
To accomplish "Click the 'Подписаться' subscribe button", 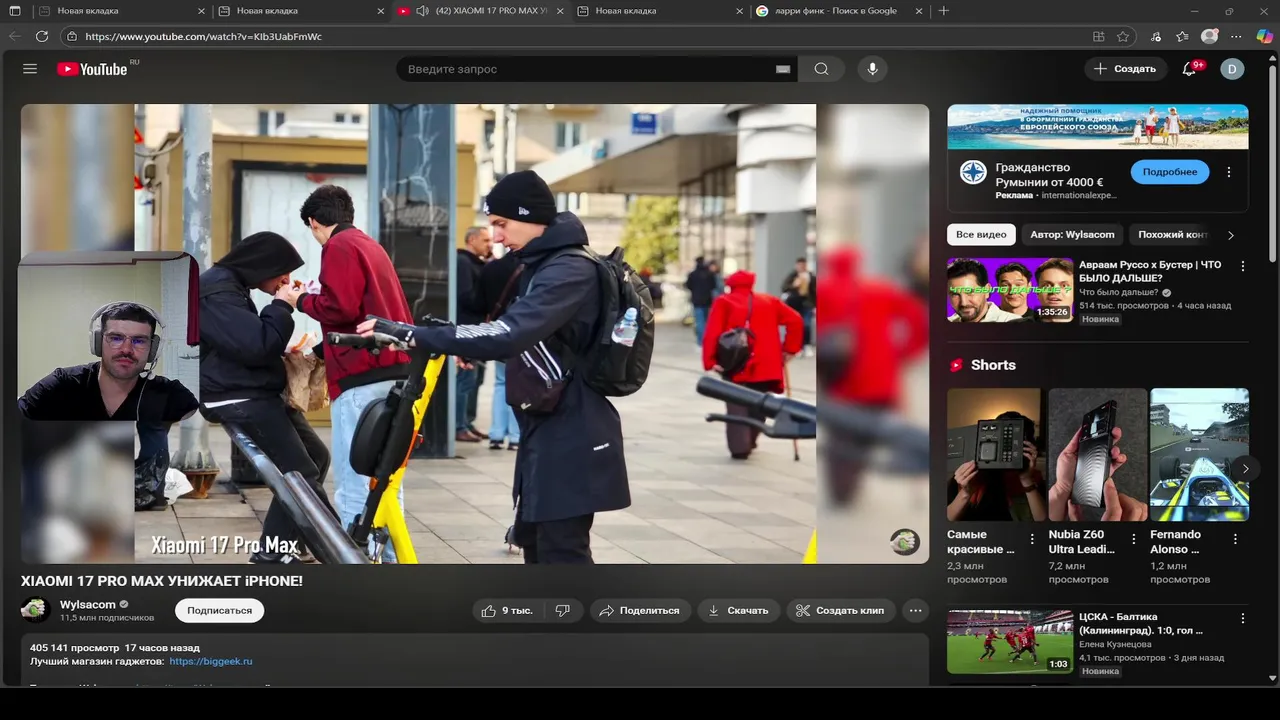I will 219,610.
